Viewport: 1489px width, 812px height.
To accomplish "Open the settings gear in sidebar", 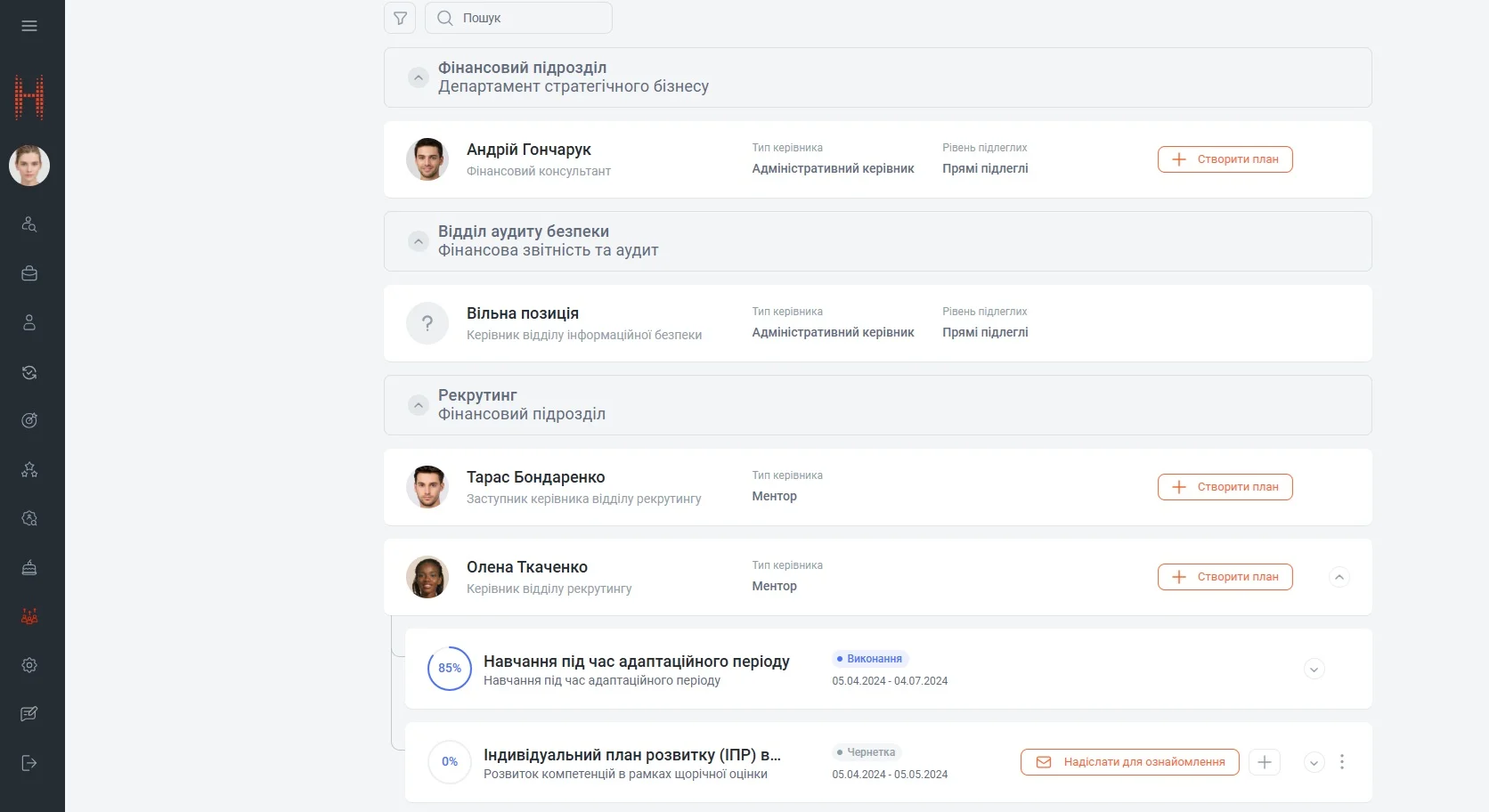I will click(x=29, y=665).
